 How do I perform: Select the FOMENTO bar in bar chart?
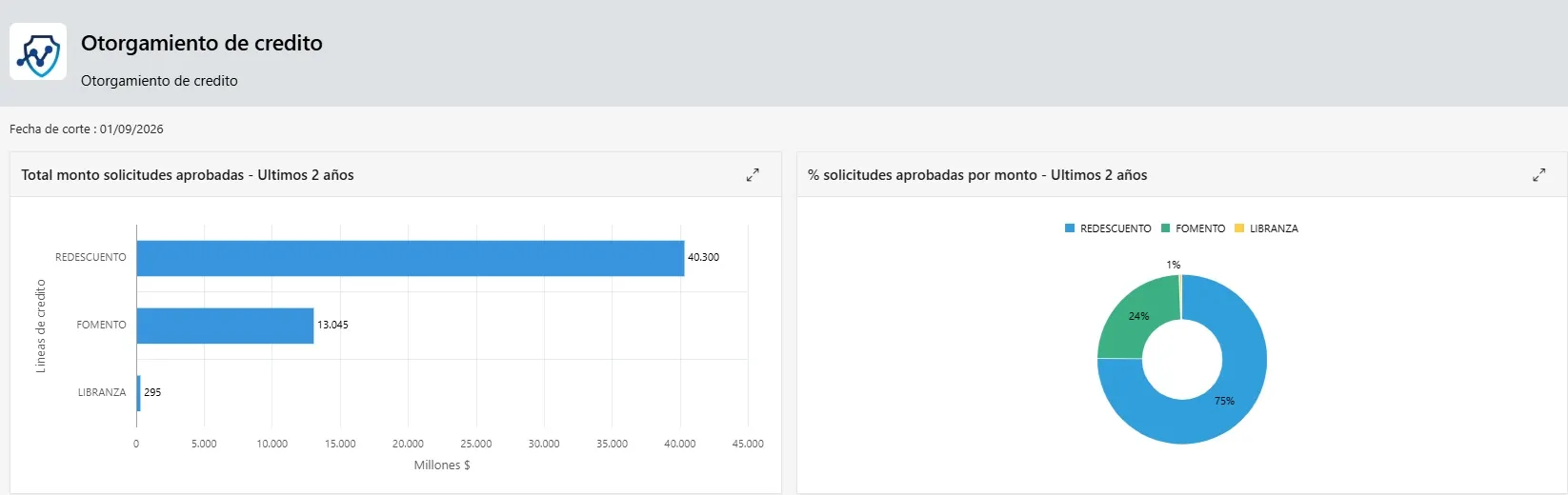225,326
